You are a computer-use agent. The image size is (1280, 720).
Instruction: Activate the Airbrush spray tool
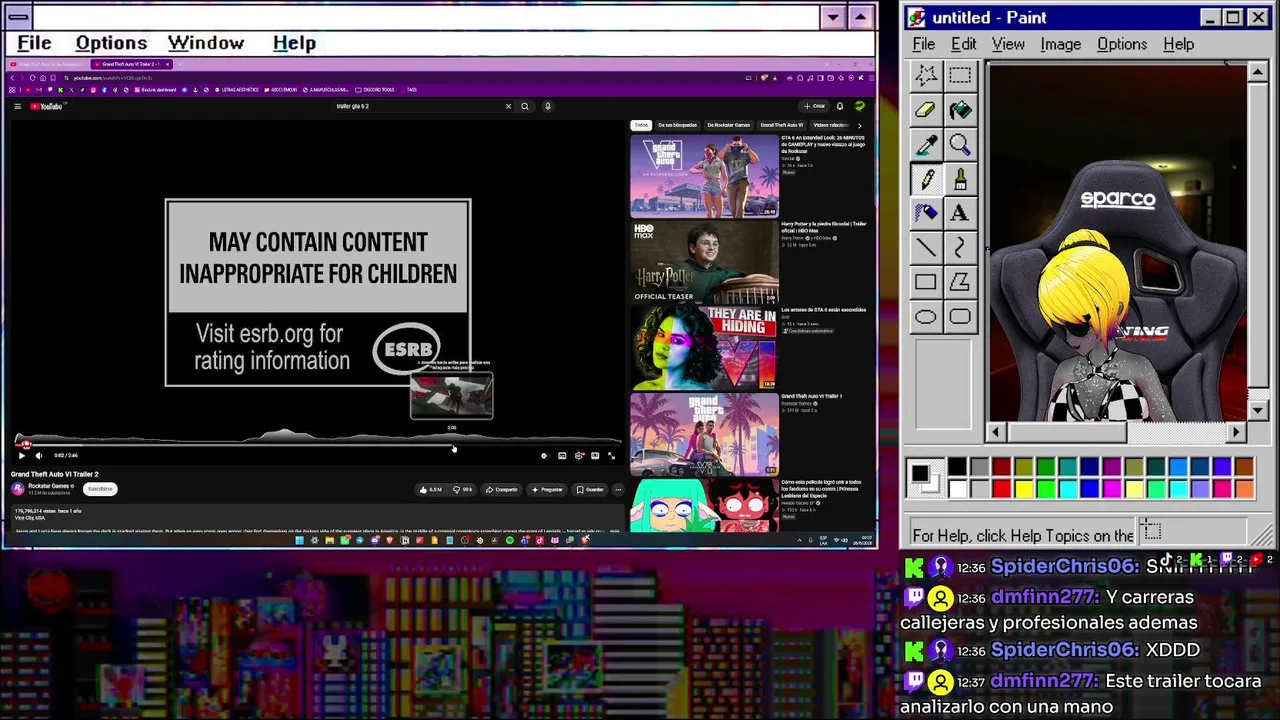click(925, 214)
